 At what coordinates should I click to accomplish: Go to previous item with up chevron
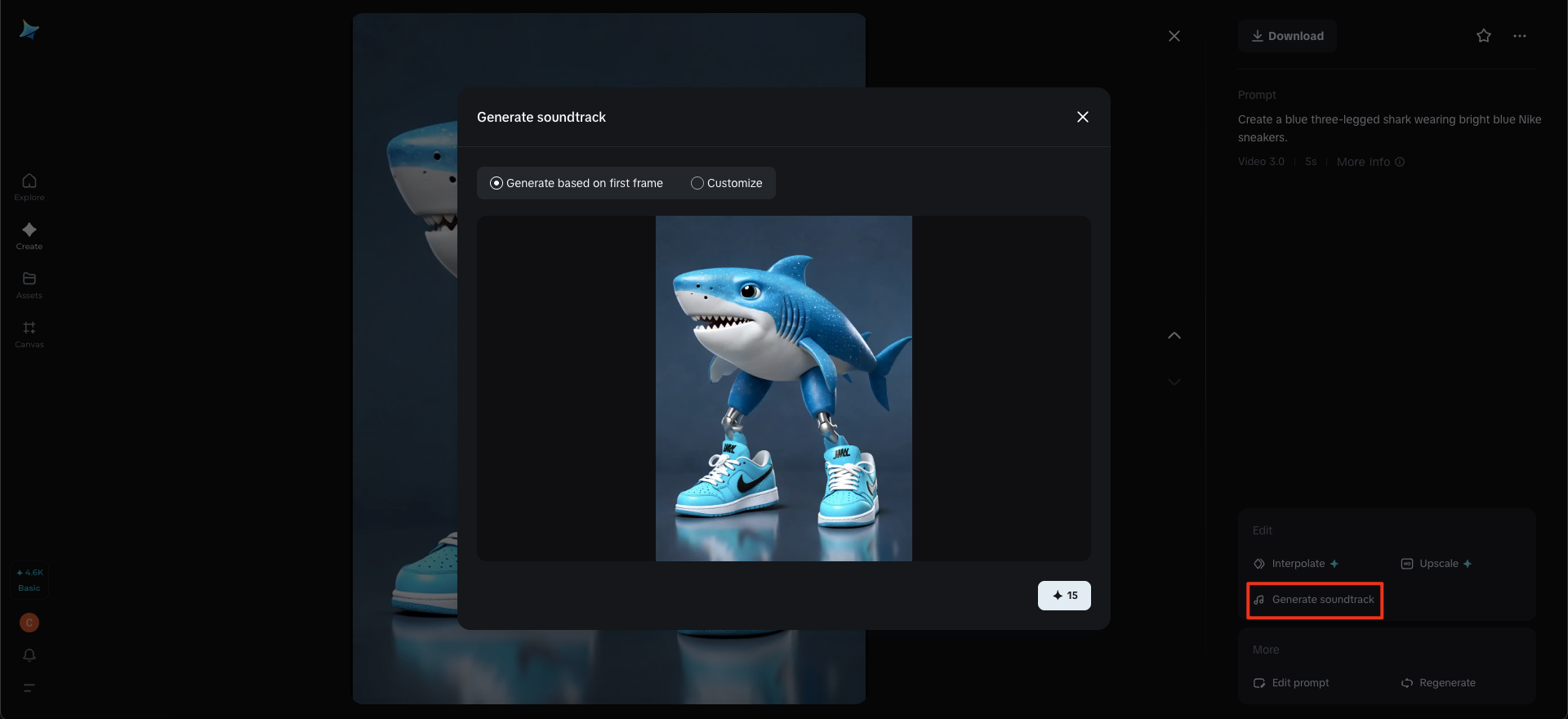(x=1174, y=336)
